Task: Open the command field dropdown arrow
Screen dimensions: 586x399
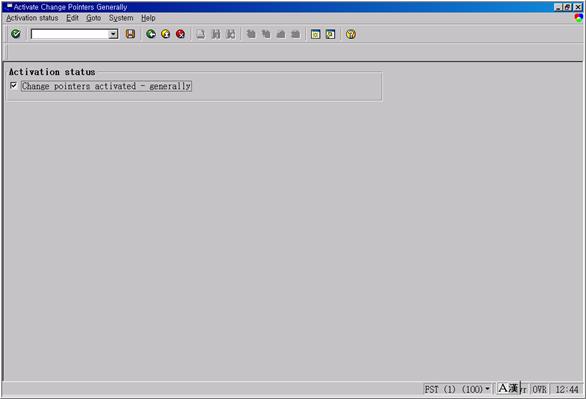Action: click(113, 34)
